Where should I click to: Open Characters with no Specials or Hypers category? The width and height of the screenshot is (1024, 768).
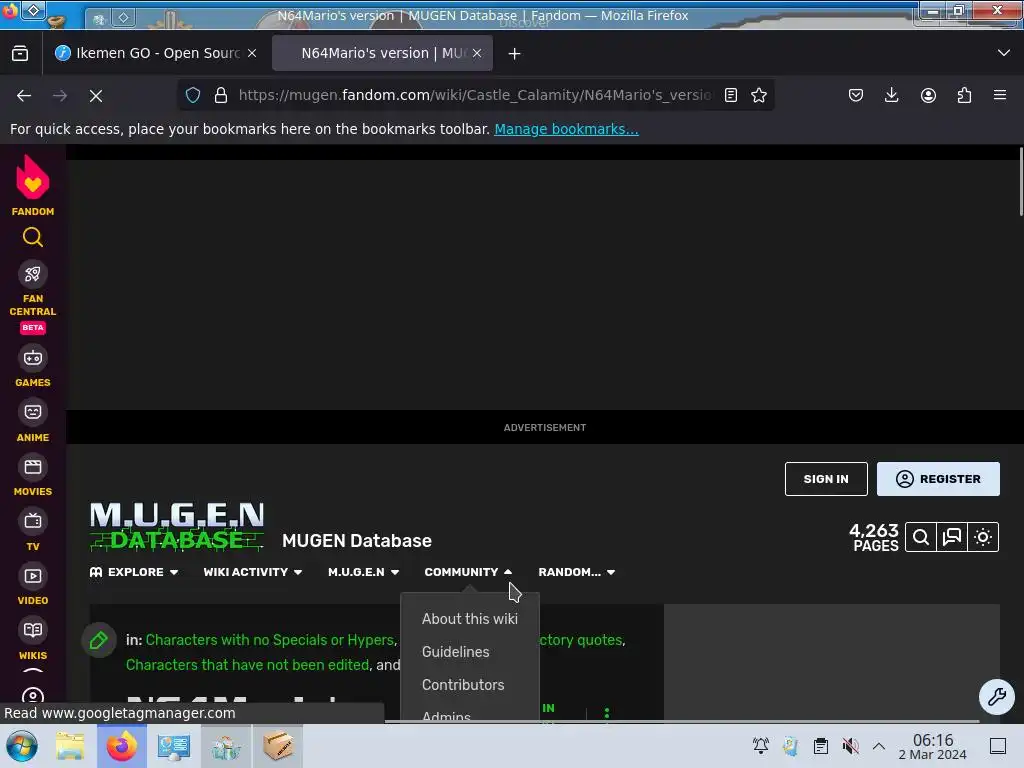coord(270,640)
